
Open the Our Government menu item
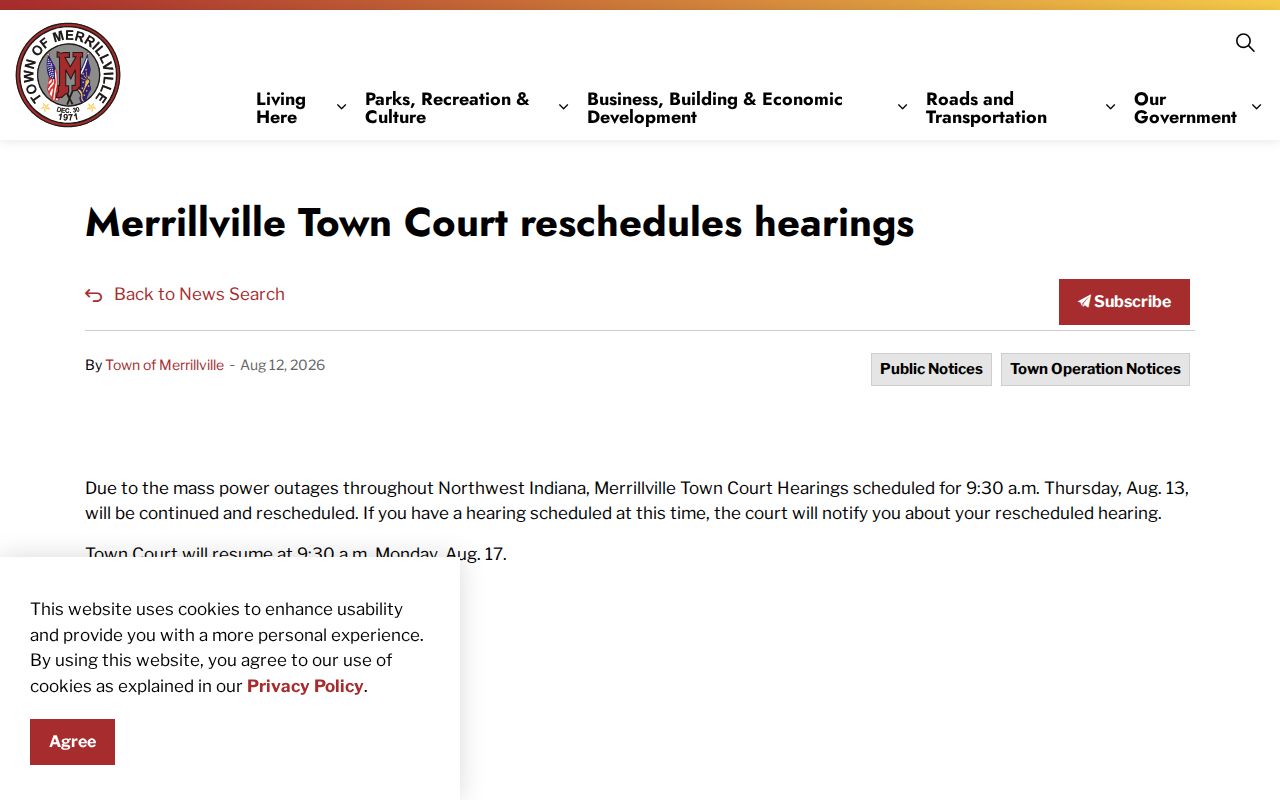point(1185,108)
